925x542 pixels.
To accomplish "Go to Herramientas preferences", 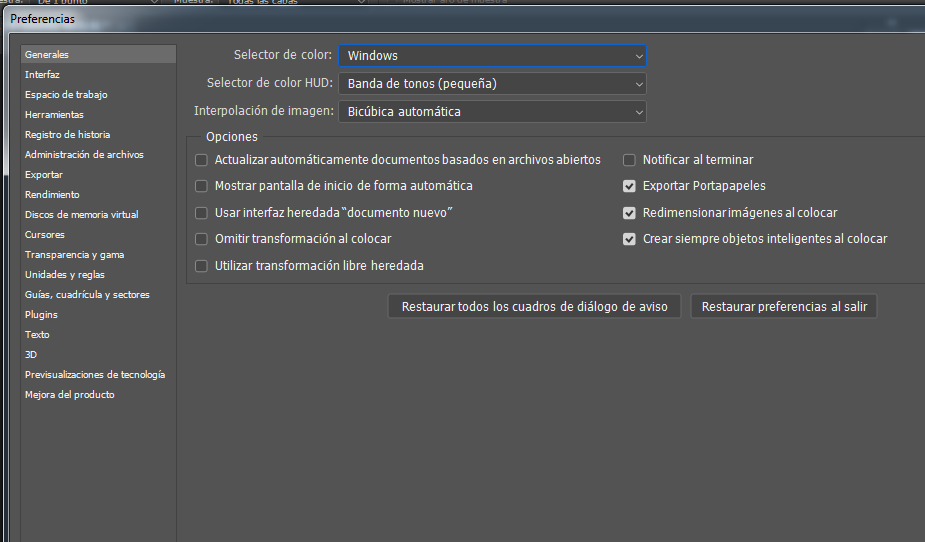I will [99, 114].
